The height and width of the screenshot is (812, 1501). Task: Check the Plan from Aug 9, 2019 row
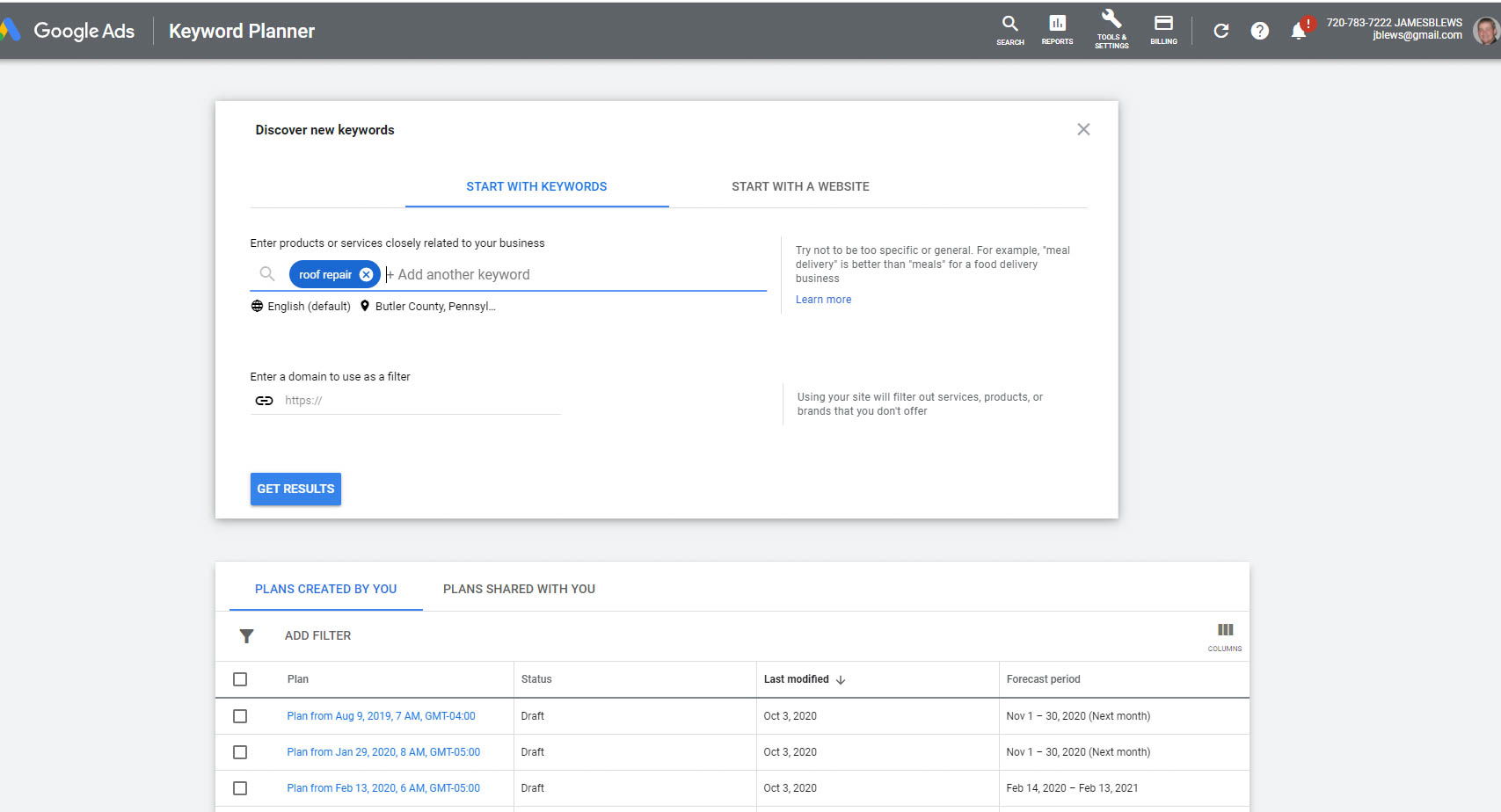(240, 716)
